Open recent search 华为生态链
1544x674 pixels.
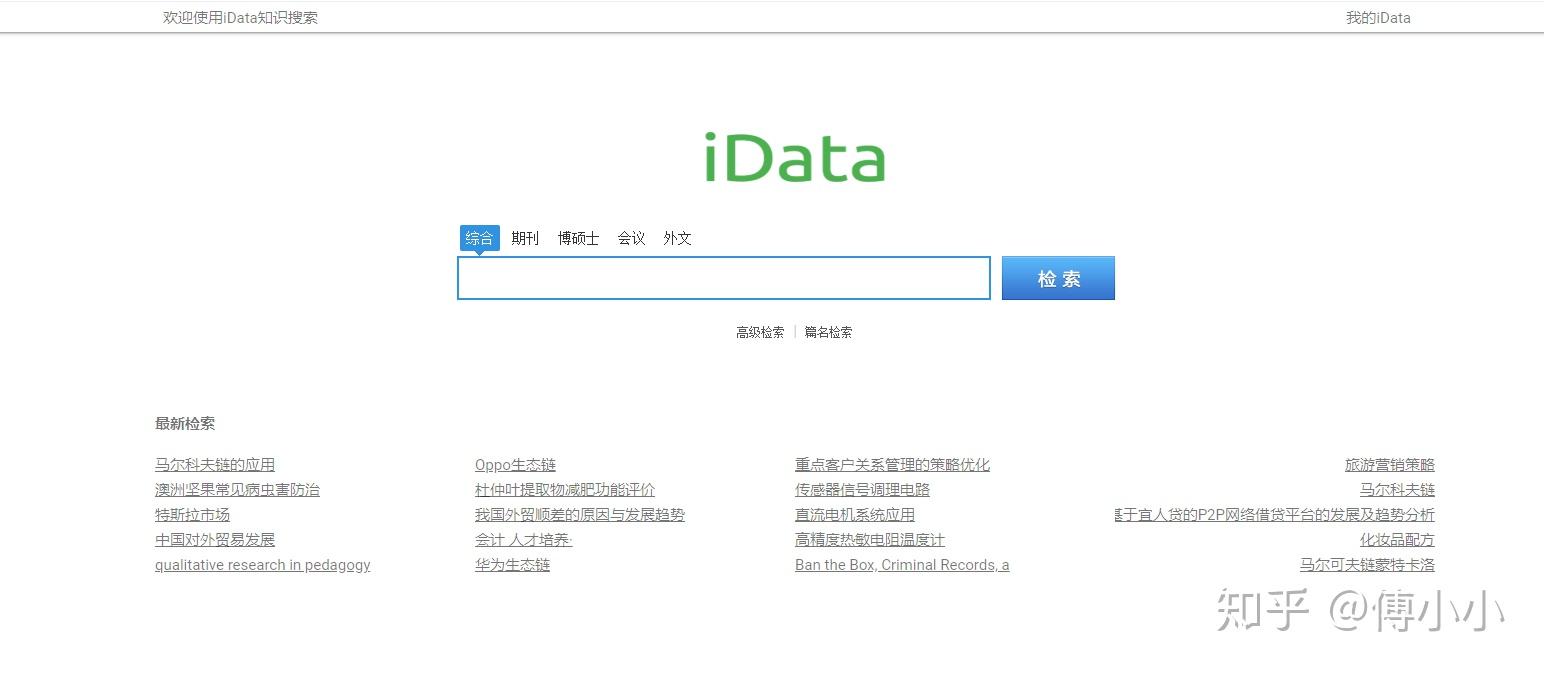click(x=512, y=565)
